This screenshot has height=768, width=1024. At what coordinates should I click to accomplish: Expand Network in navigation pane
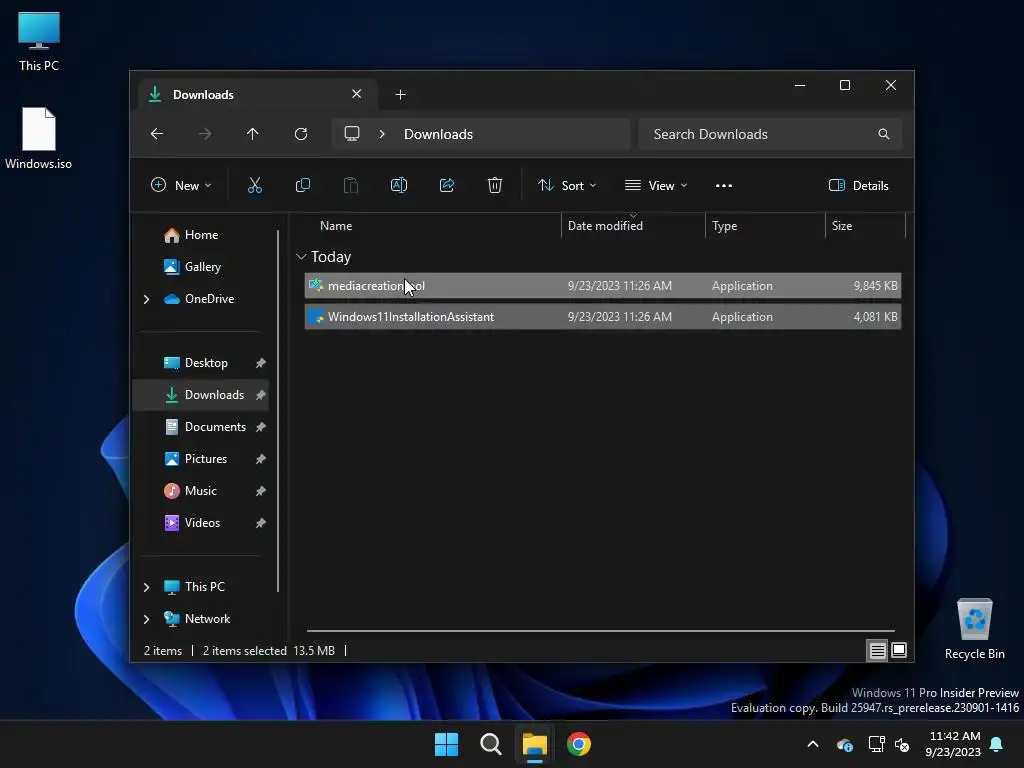(146, 619)
